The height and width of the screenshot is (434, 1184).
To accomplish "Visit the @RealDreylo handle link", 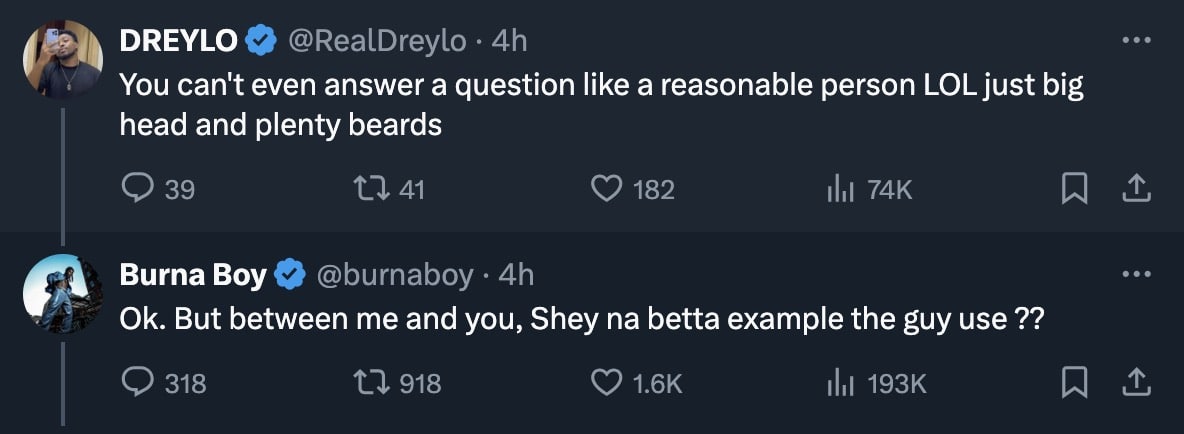I will (x=377, y=40).
